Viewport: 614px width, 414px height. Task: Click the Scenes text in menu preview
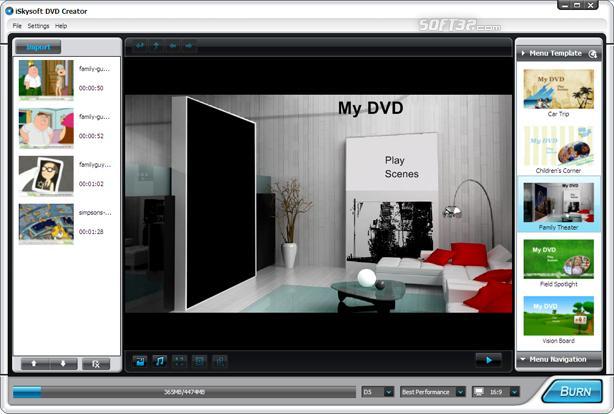[x=402, y=174]
